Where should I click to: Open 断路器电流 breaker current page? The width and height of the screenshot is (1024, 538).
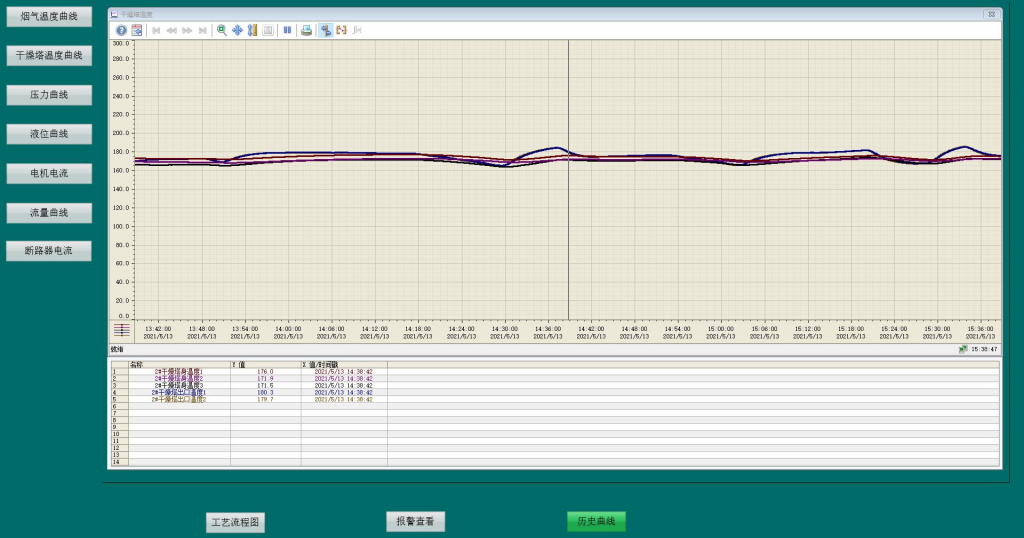click(49, 251)
